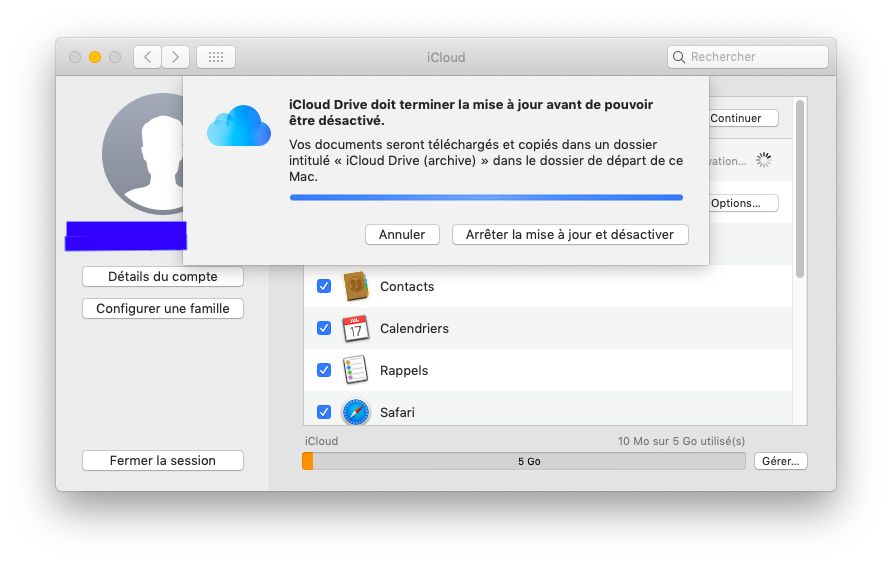The image size is (892, 565).
Task: Click the blue update progress bar
Action: tap(486, 197)
